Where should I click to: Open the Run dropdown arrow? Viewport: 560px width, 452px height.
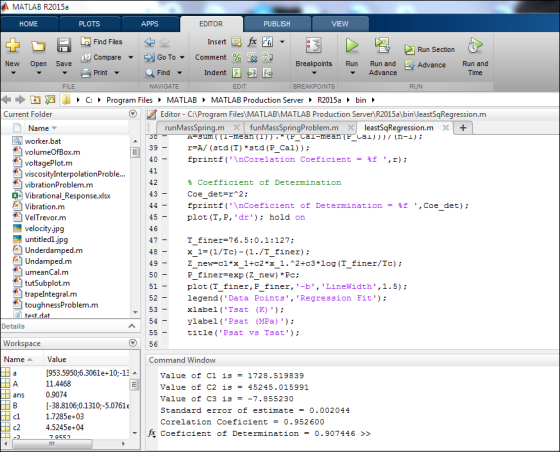click(x=352, y=73)
